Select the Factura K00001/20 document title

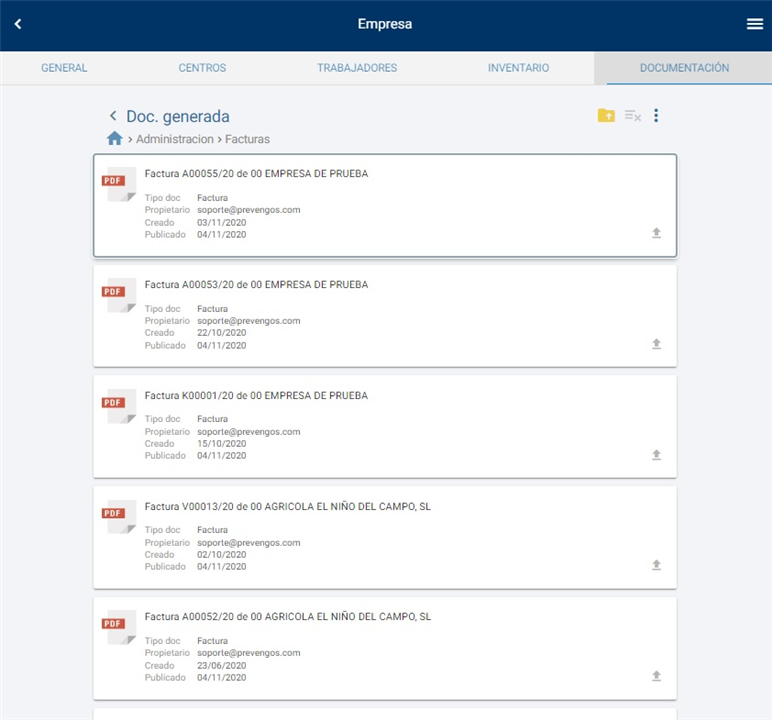[x=256, y=396]
